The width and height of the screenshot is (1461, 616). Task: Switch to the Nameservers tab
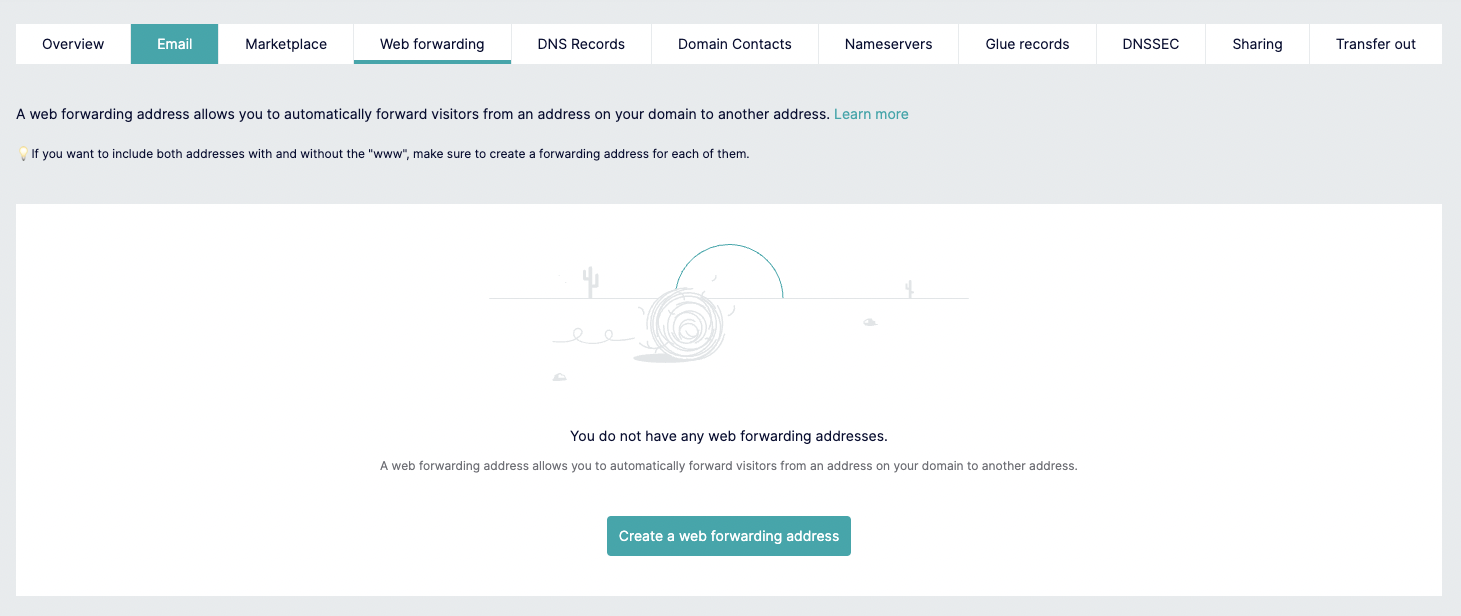point(888,44)
